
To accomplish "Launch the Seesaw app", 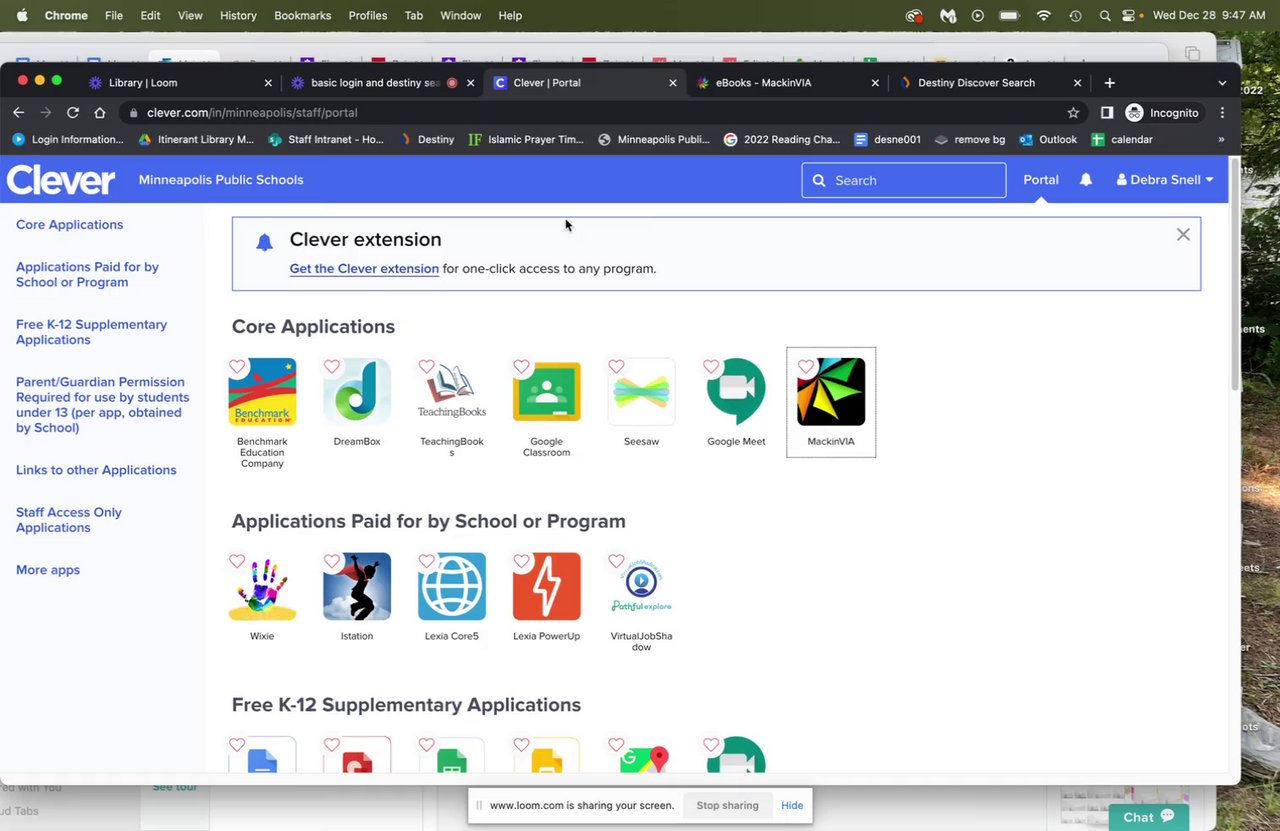I will click(x=641, y=392).
